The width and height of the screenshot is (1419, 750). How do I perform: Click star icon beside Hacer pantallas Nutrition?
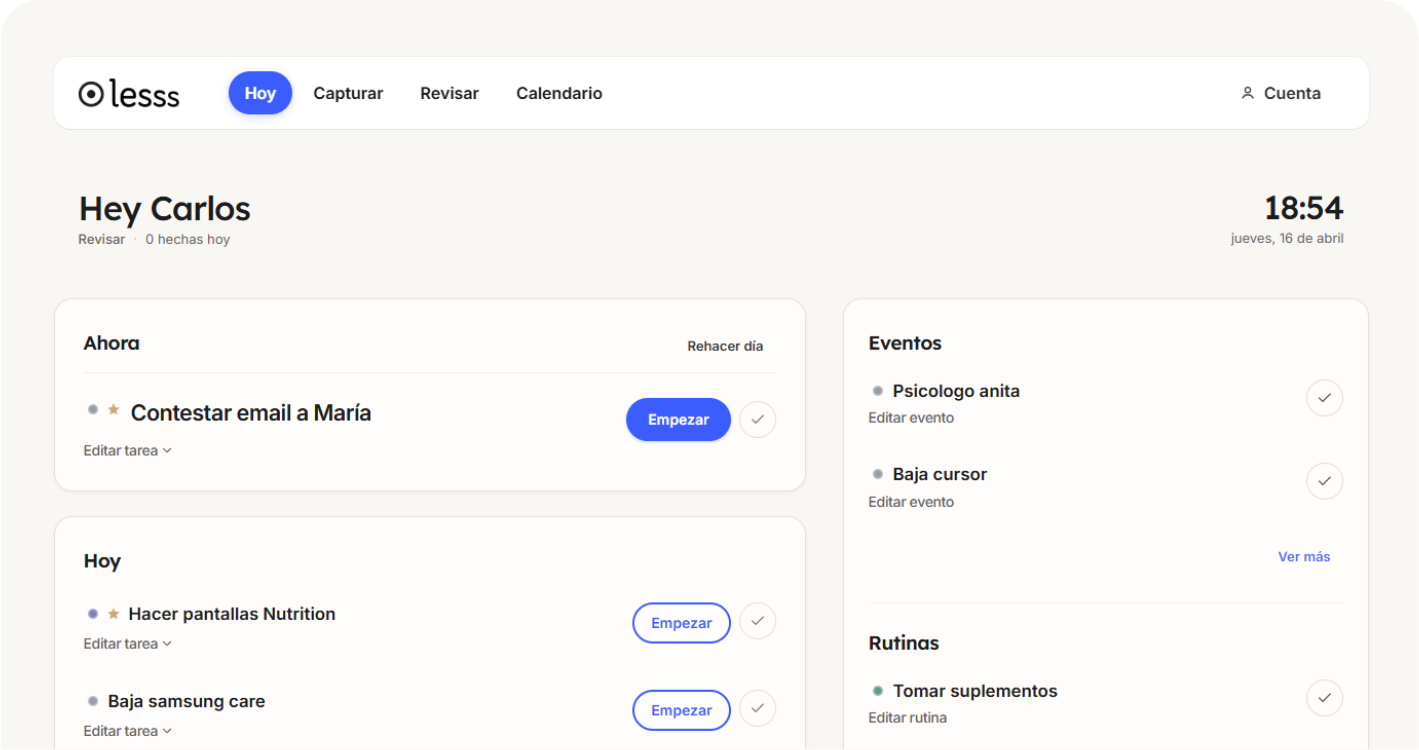tap(113, 614)
